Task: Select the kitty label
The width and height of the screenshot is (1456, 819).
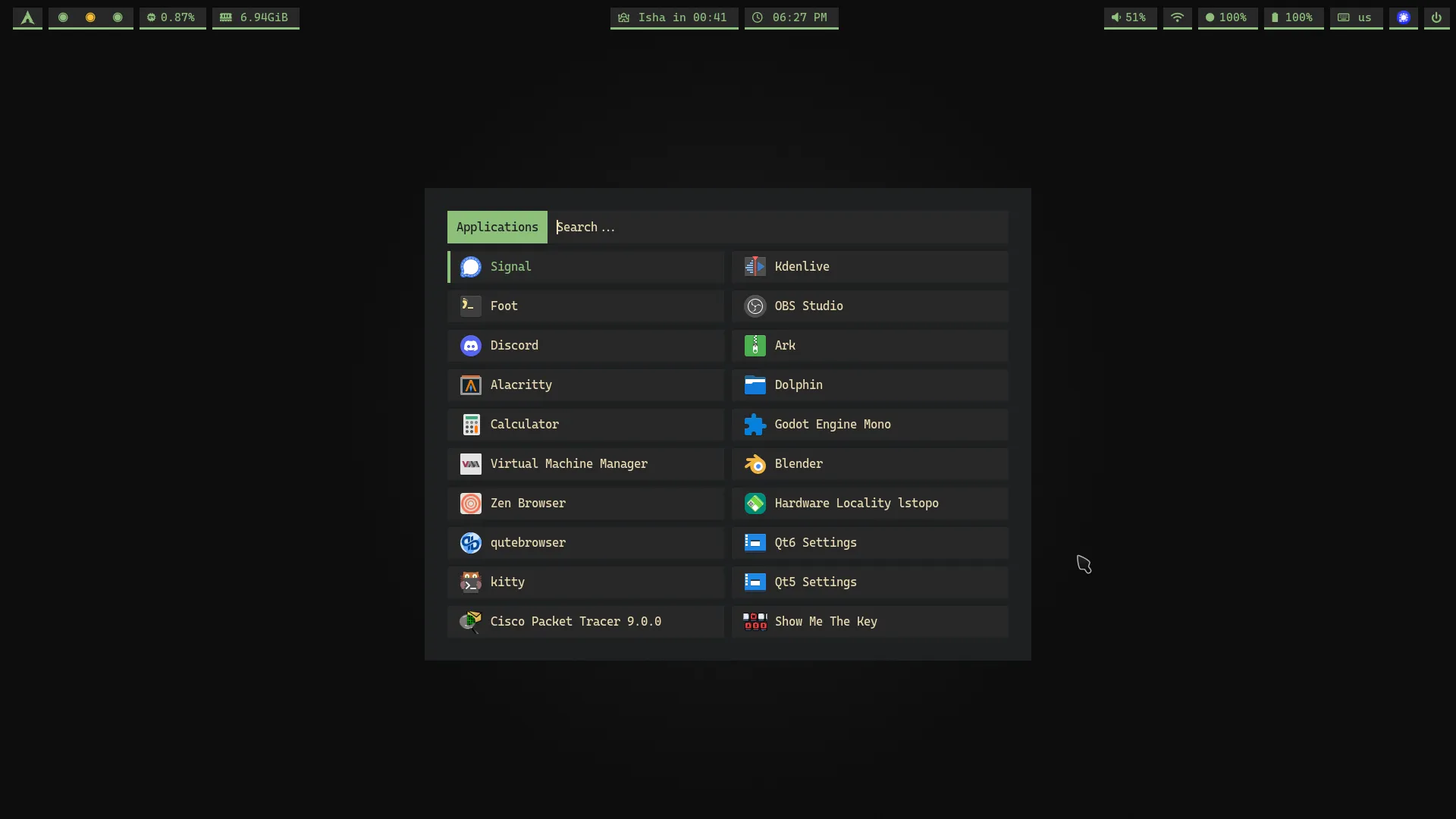Action: [x=507, y=582]
